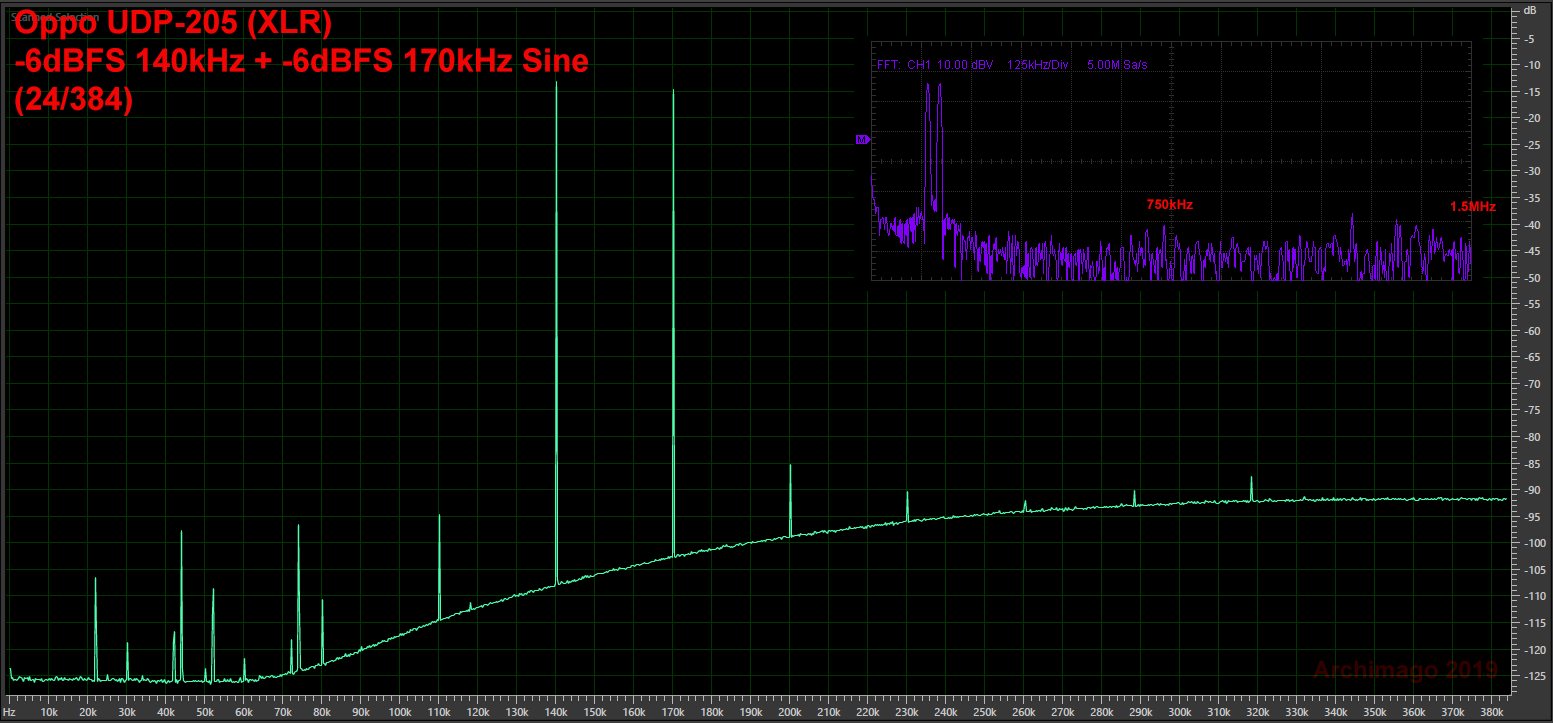Click the "-90" dB axis tick label

pos(1530,491)
